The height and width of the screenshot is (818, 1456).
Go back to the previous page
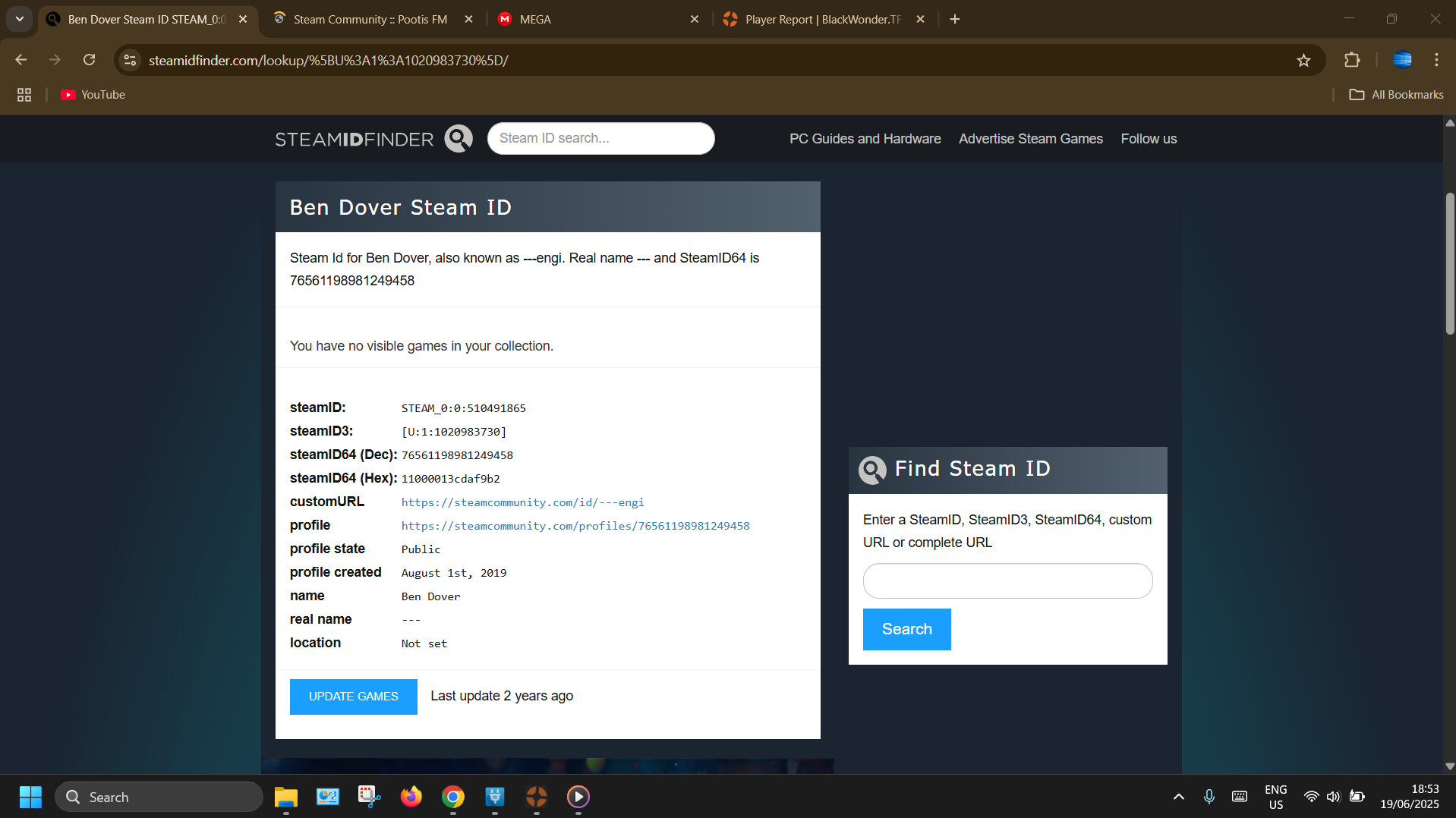[x=21, y=60]
